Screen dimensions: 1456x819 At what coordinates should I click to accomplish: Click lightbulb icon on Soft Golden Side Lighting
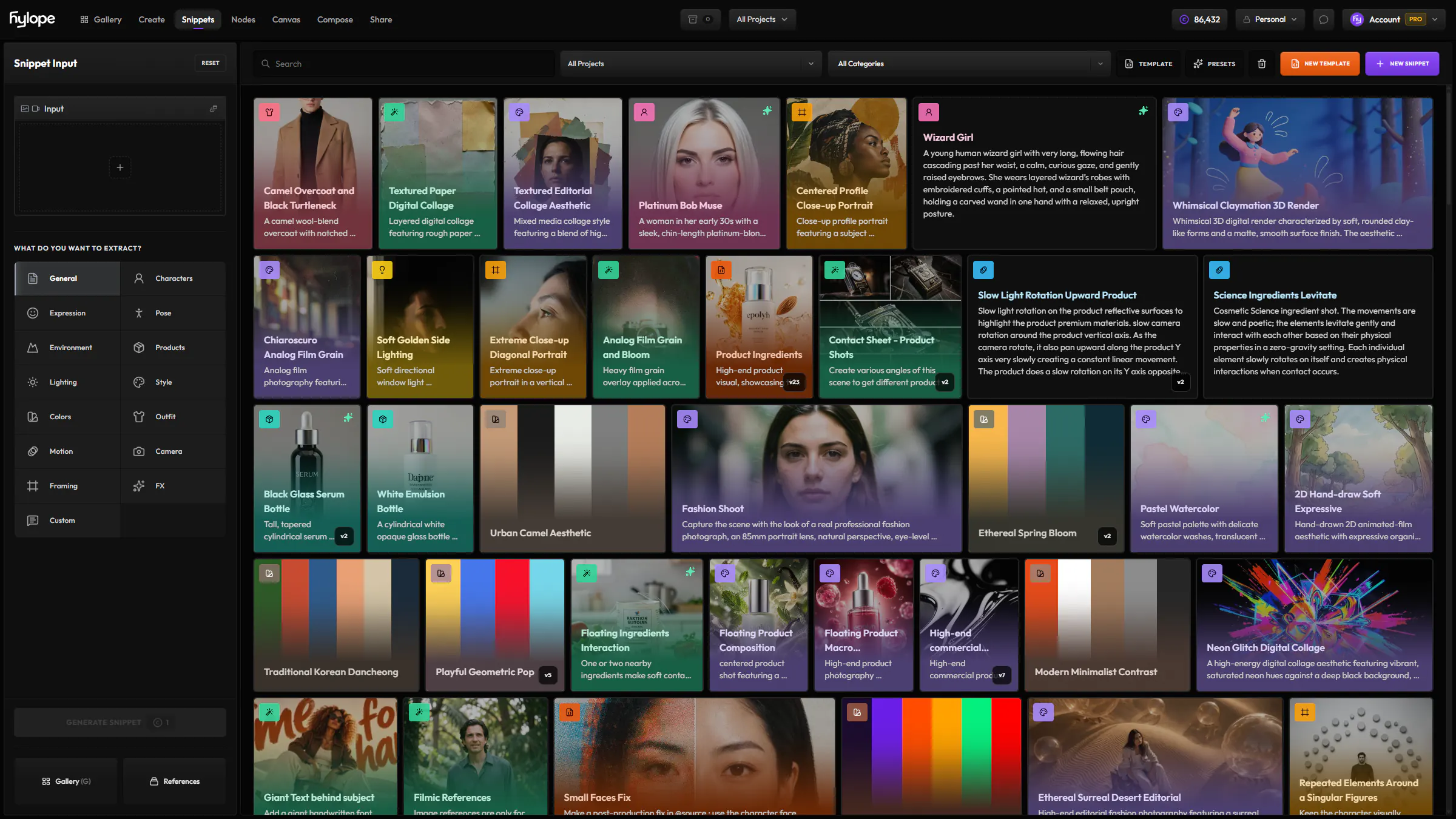point(382,270)
